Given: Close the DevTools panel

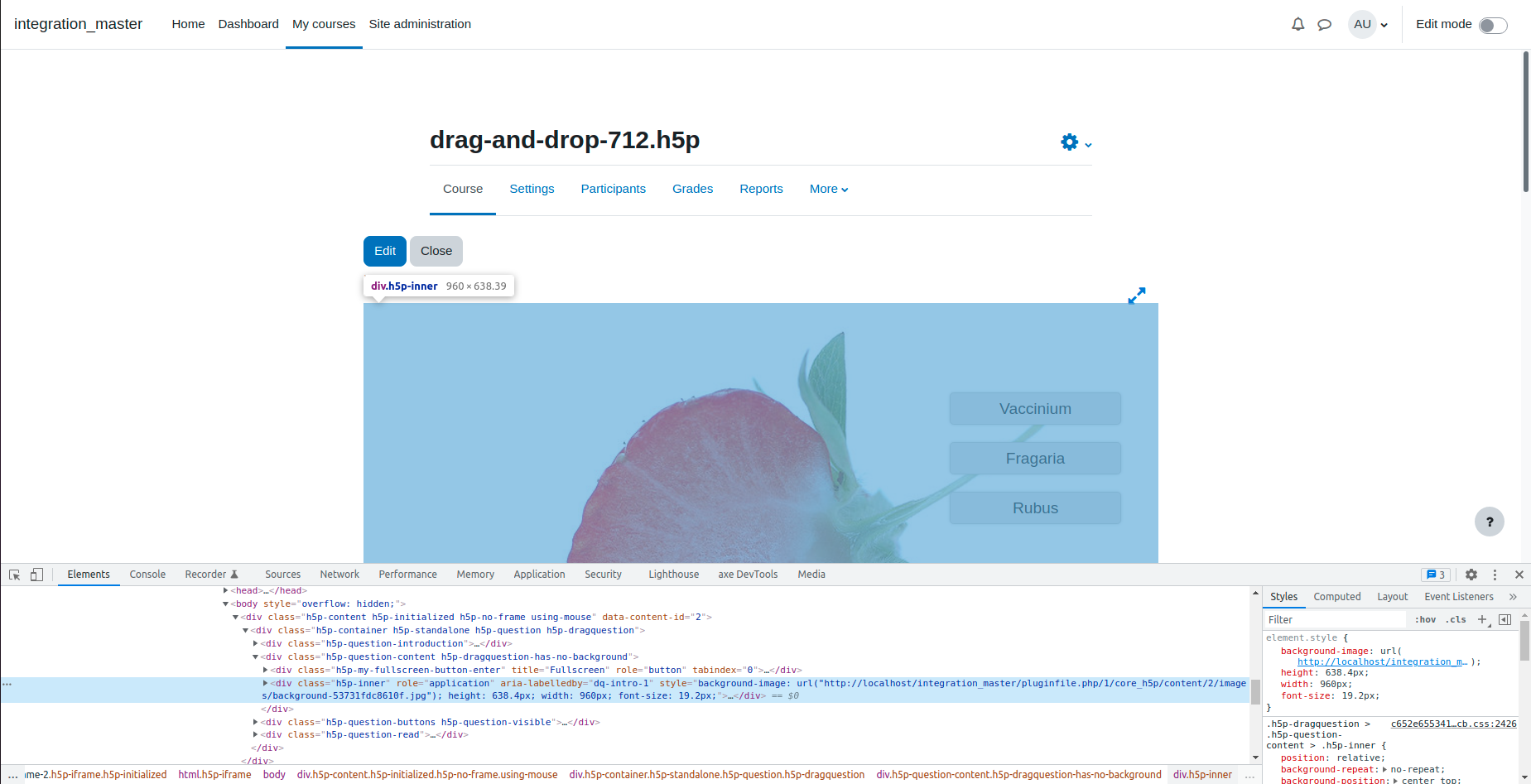Looking at the screenshot, I should pyautogui.click(x=1519, y=575).
